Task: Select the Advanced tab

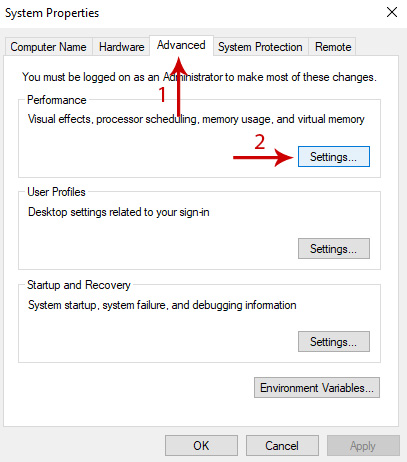Action: [181, 45]
